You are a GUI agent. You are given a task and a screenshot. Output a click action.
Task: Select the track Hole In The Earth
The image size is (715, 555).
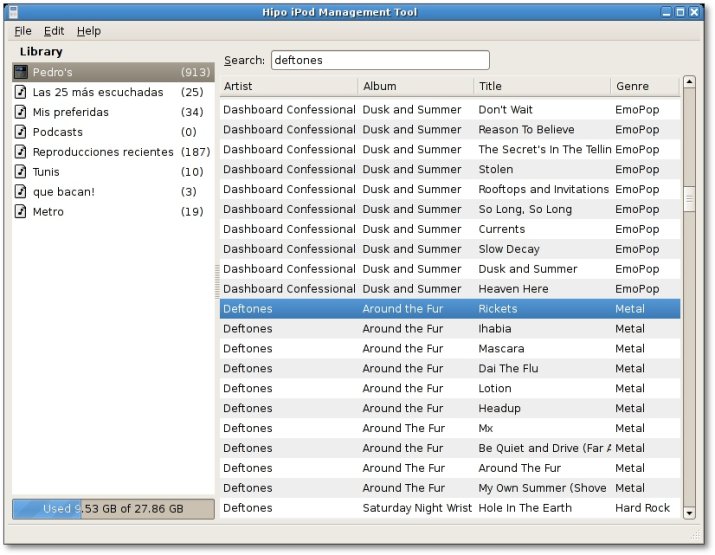pyautogui.click(x=450, y=508)
